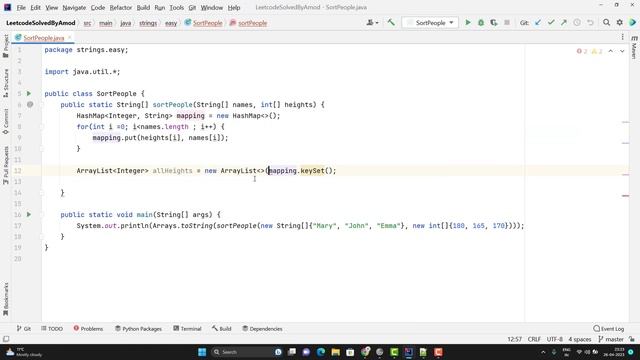The image size is (640, 360).
Task: Open the Python Packages tool window
Action: coord(138,329)
